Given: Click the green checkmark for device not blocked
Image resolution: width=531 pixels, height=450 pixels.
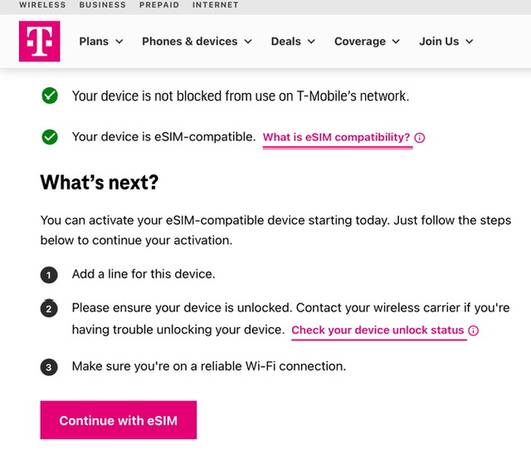Looking at the screenshot, I should coord(50,96).
